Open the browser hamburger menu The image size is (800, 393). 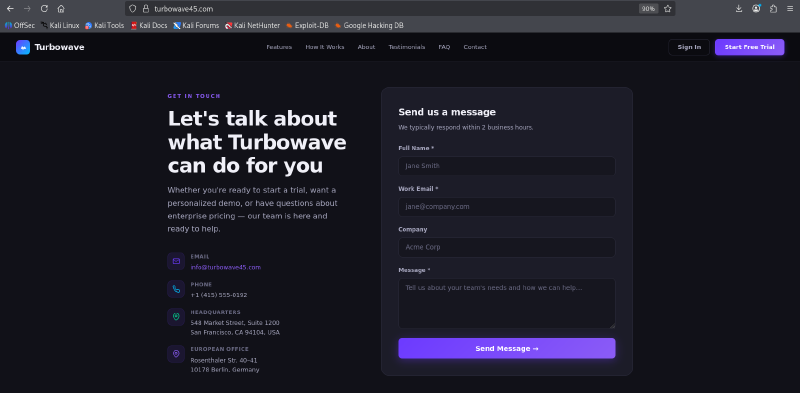790,9
